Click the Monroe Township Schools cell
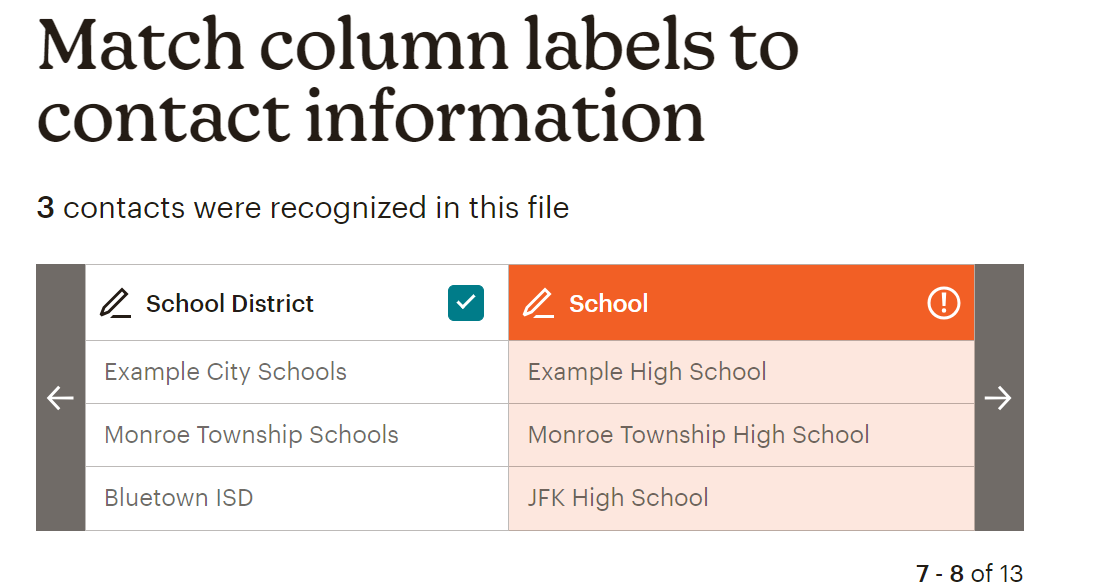 pyautogui.click(x=252, y=435)
